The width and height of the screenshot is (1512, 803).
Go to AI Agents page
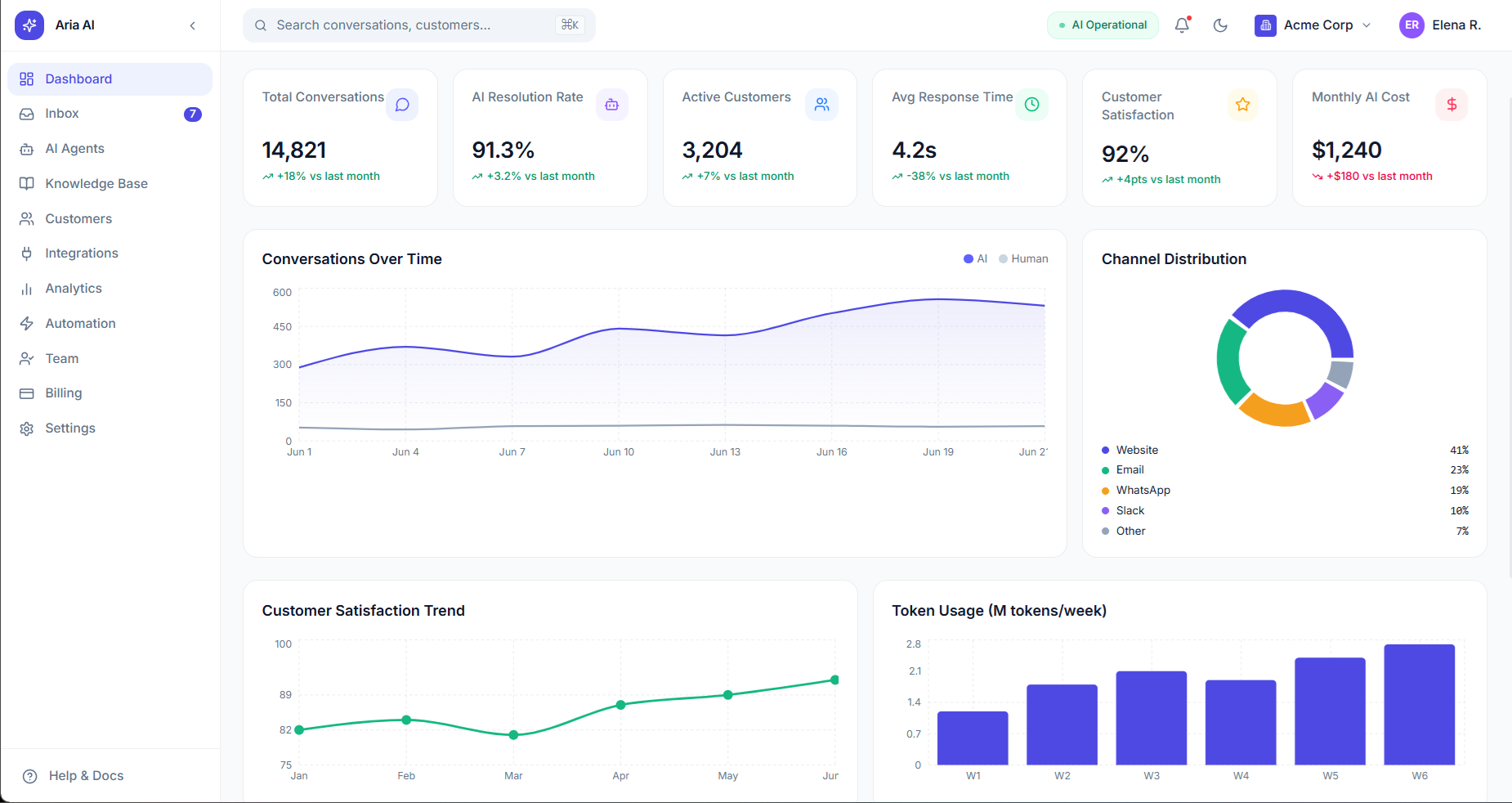coord(110,149)
